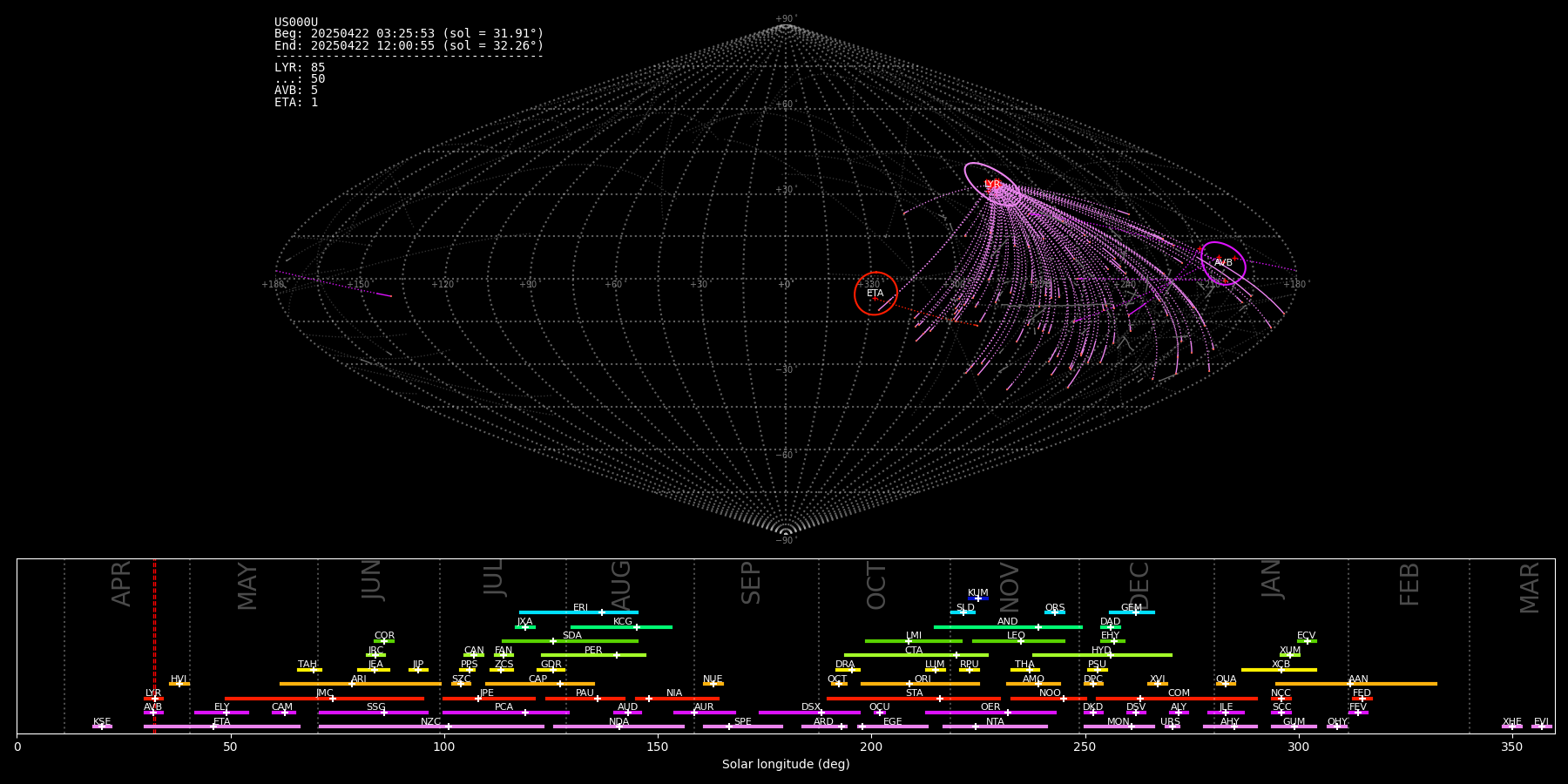Click the MON pink shower bar
The image size is (1568, 784).
(x=1119, y=727)
